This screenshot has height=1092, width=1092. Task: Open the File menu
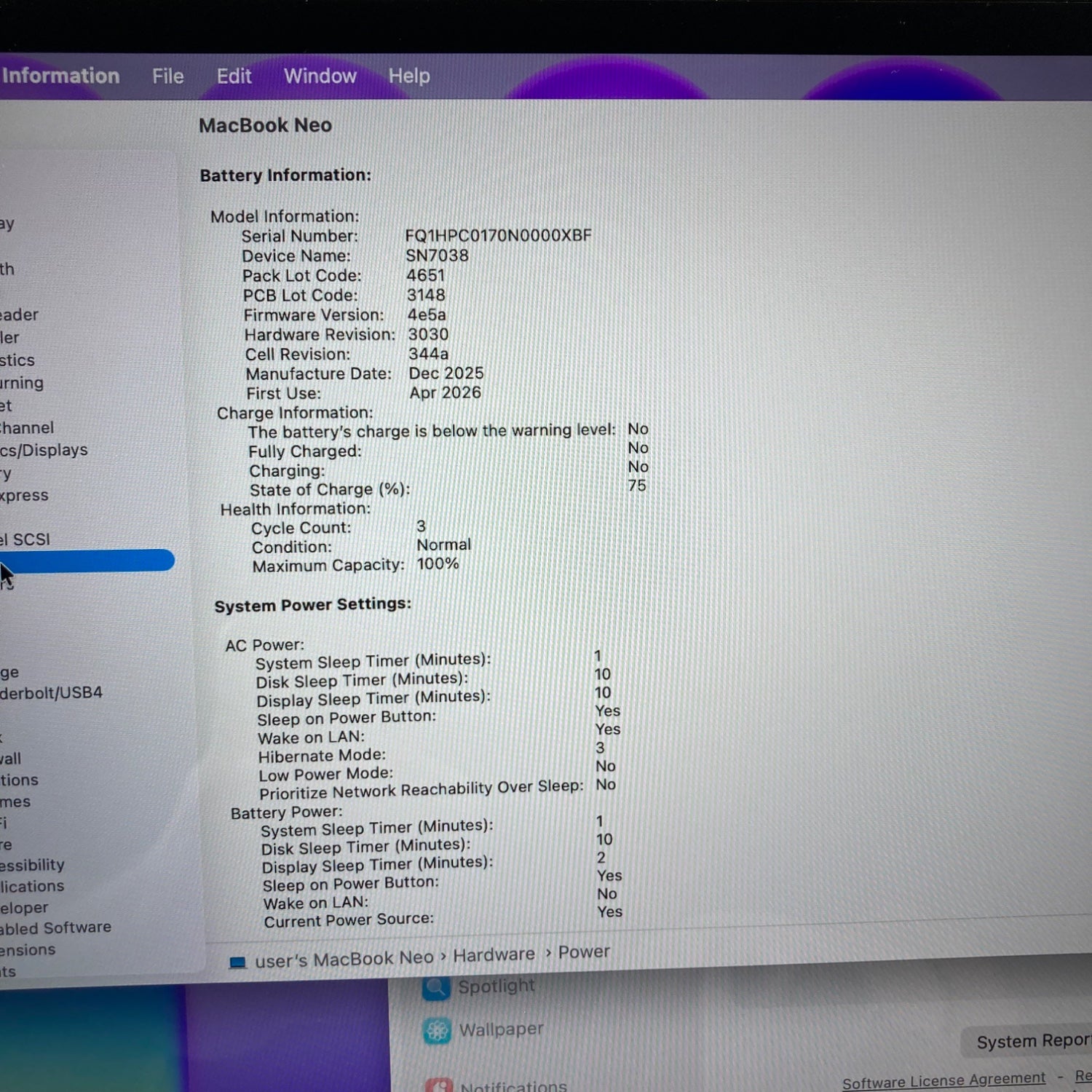click(x=167, y=76)
